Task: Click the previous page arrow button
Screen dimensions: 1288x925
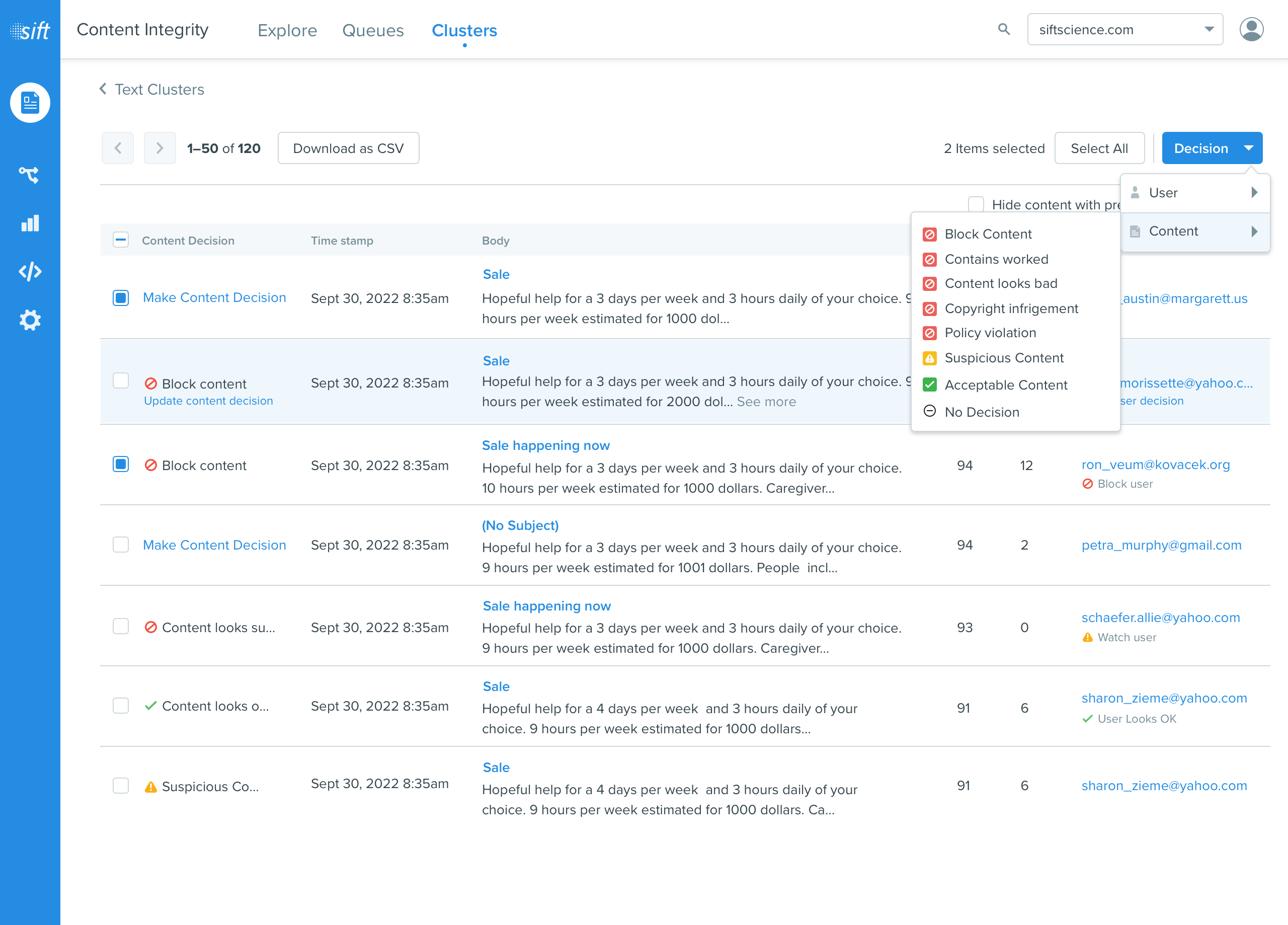Action: click(118, 148)
